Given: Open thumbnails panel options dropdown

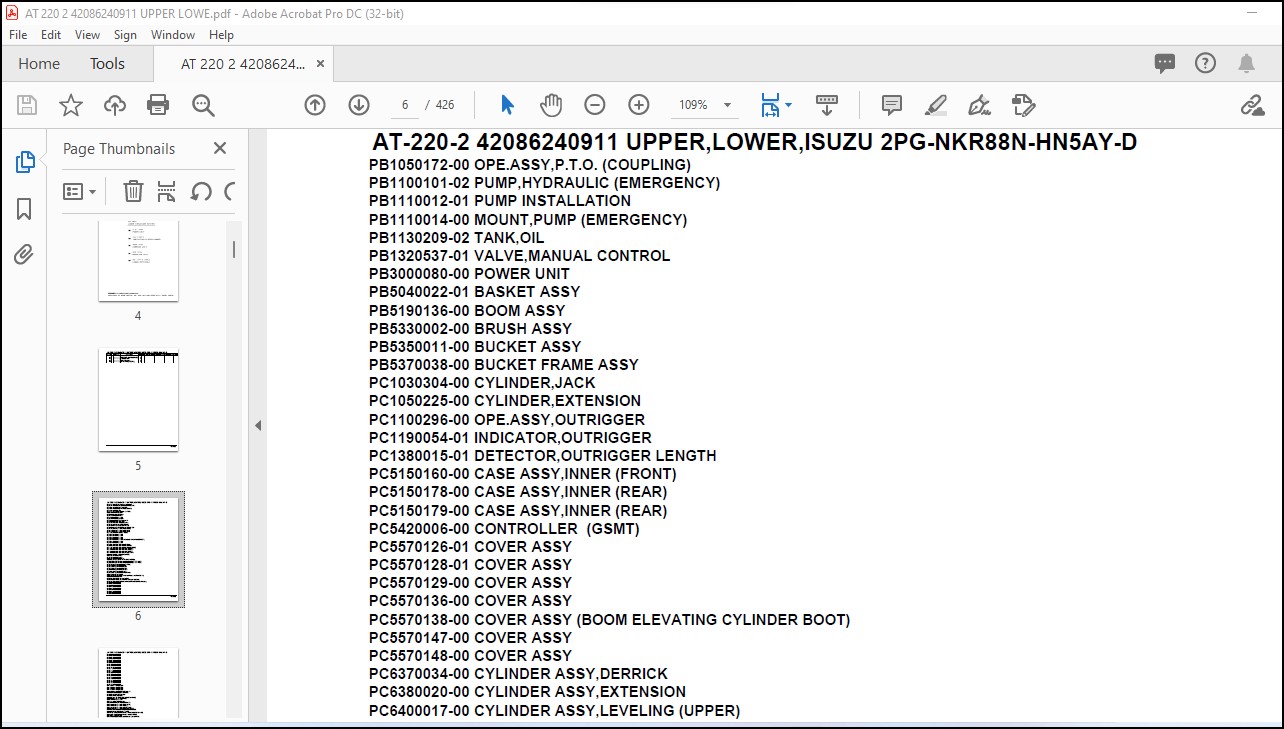Looking at the screenshot, I should 80,191.
